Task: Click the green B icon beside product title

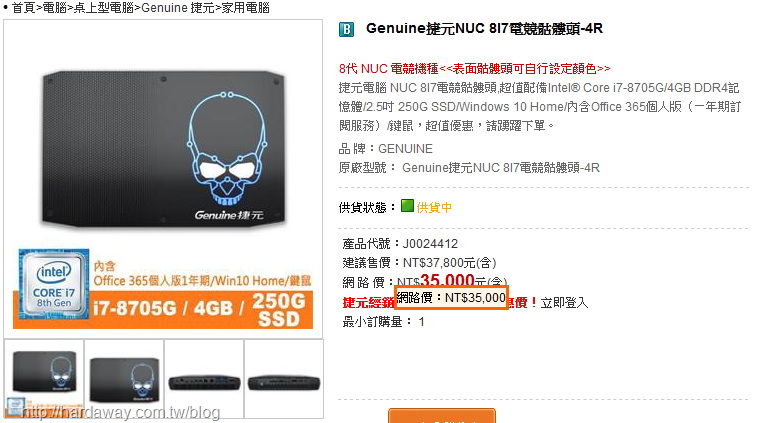Action: [x=346, y=29]
